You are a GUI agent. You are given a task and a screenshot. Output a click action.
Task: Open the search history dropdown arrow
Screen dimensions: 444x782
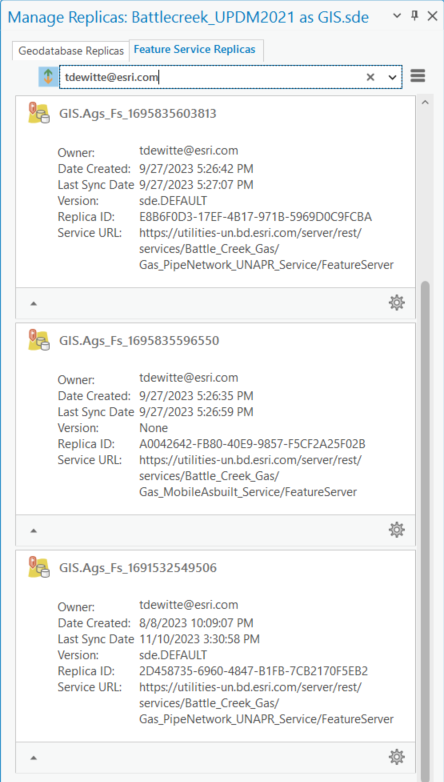tap(392, 77)
